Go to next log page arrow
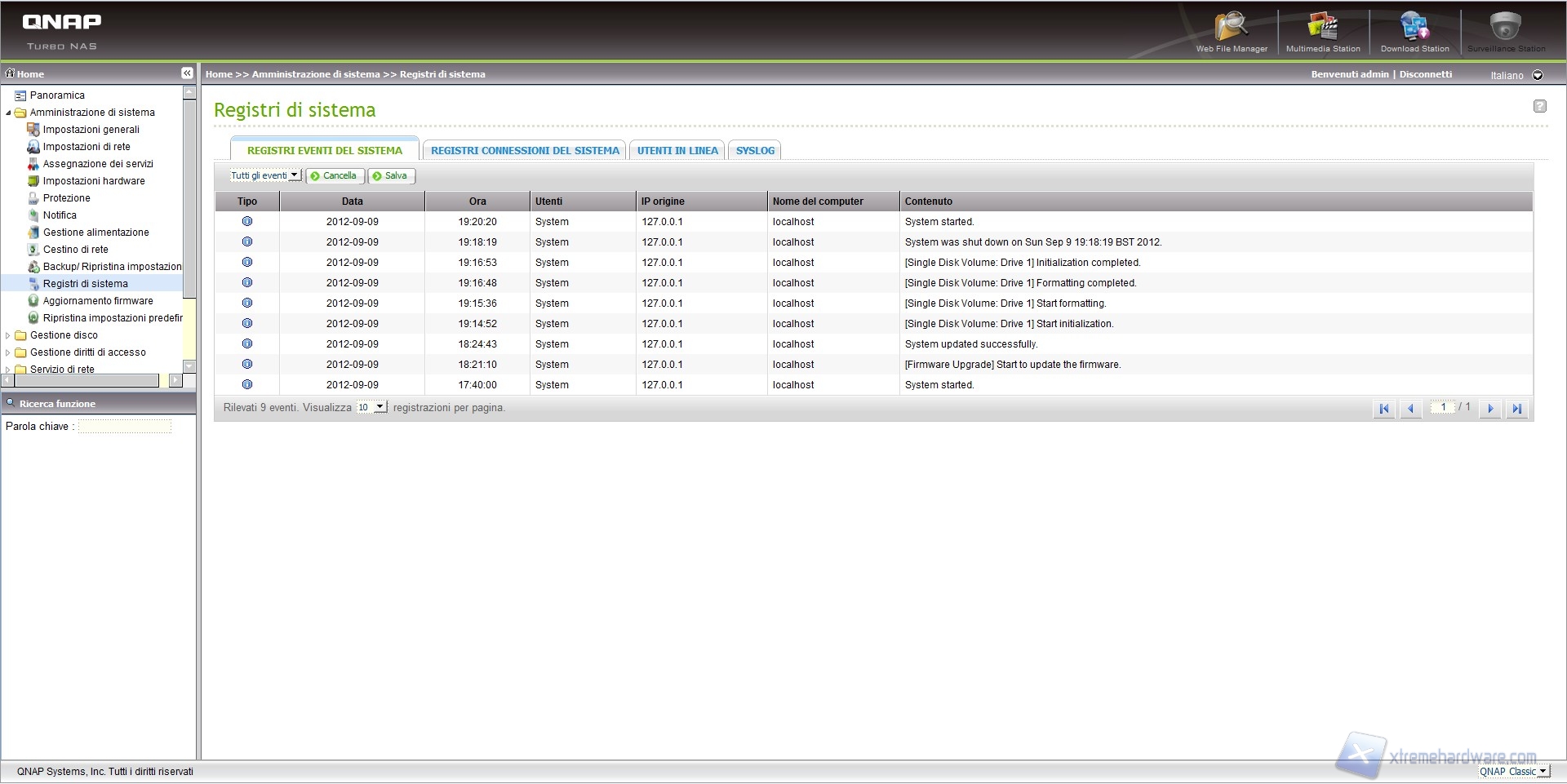 [1490, 409]
